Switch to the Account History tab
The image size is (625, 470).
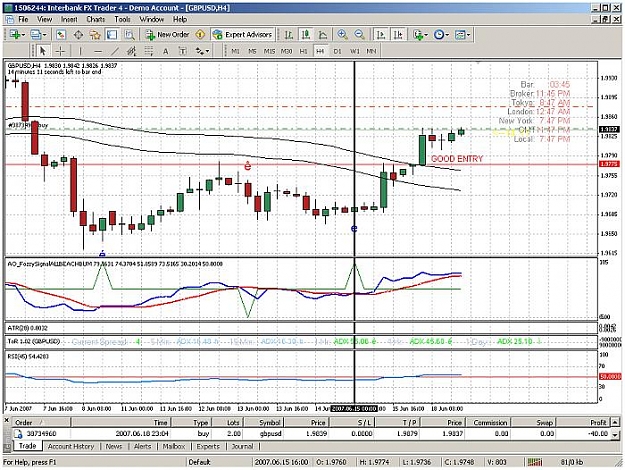[71, 446]
